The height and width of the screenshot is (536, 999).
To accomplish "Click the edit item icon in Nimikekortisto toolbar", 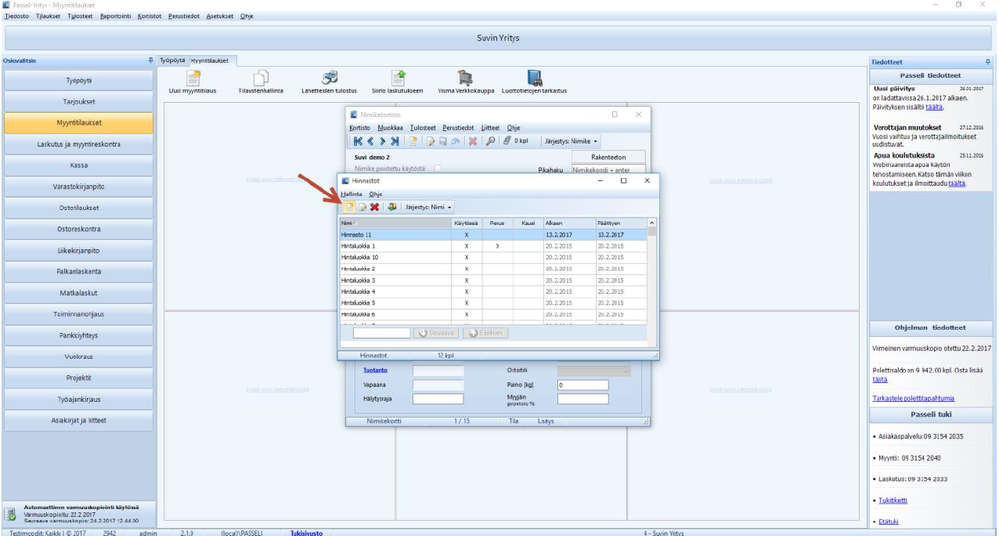I will click(431, 141).
